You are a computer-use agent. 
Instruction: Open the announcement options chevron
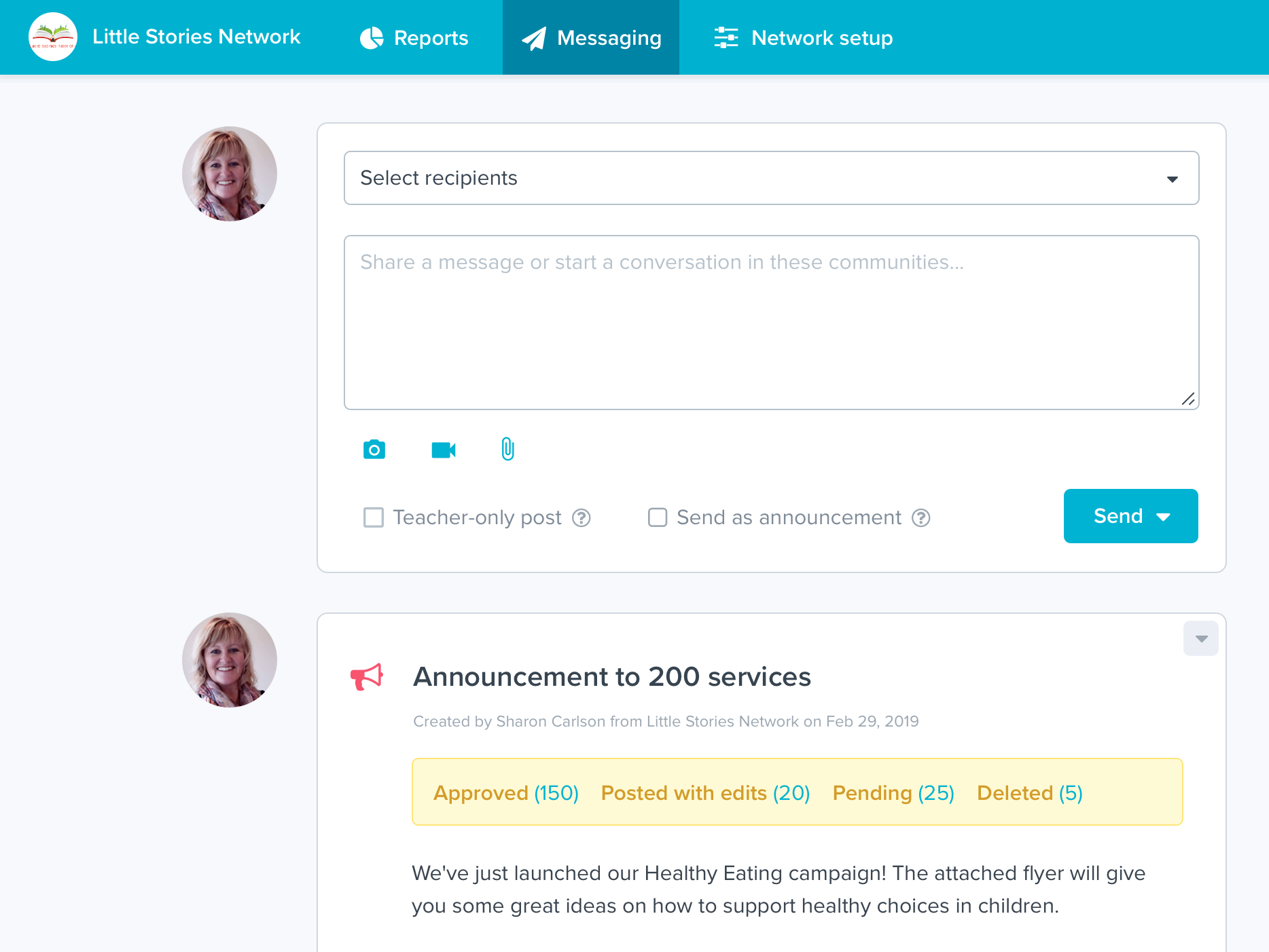(x=1200, y=638)
